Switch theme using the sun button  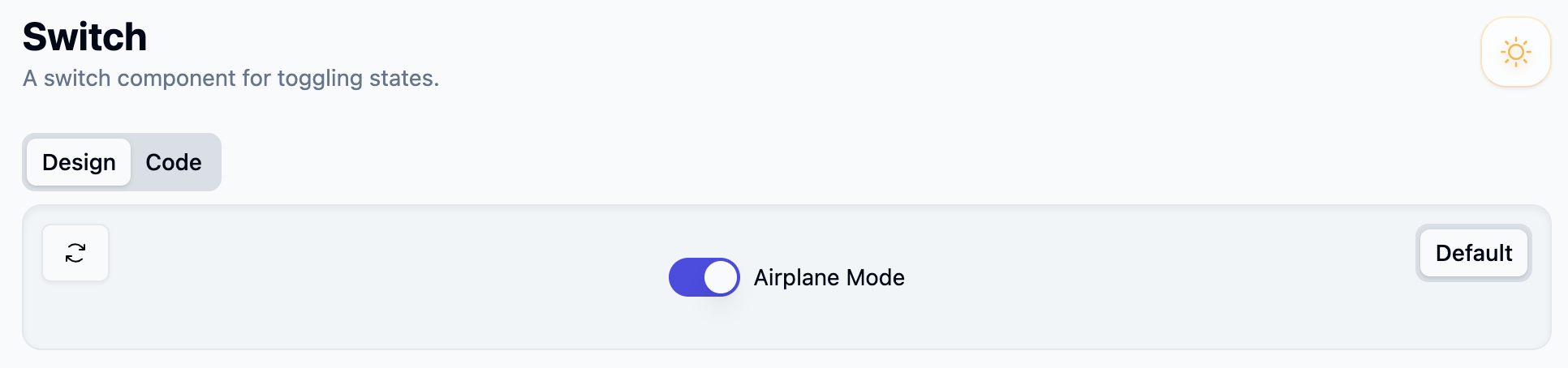[x=1515, y=52]
